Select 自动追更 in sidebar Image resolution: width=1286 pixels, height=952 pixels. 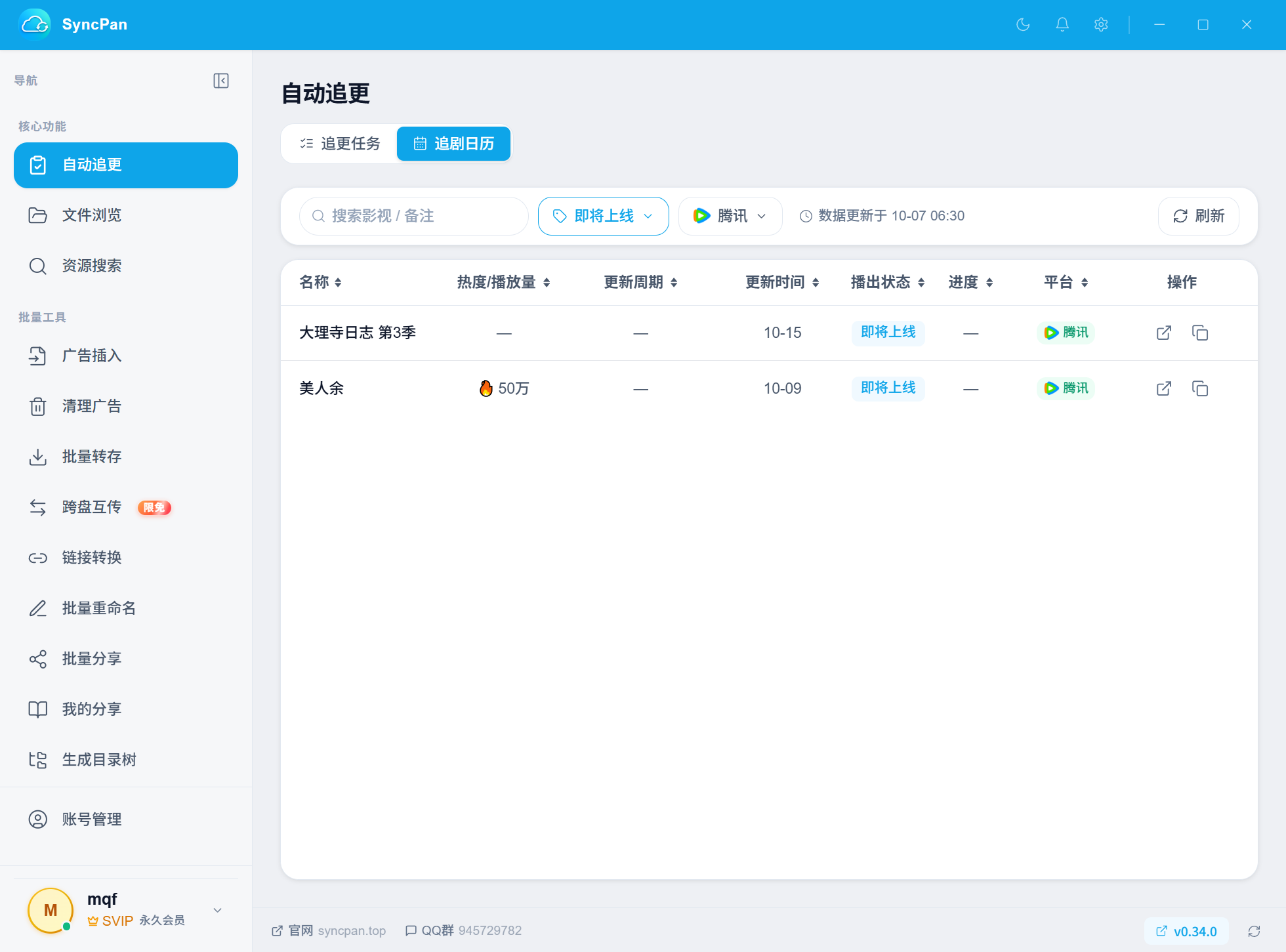[x=126, y=165]
